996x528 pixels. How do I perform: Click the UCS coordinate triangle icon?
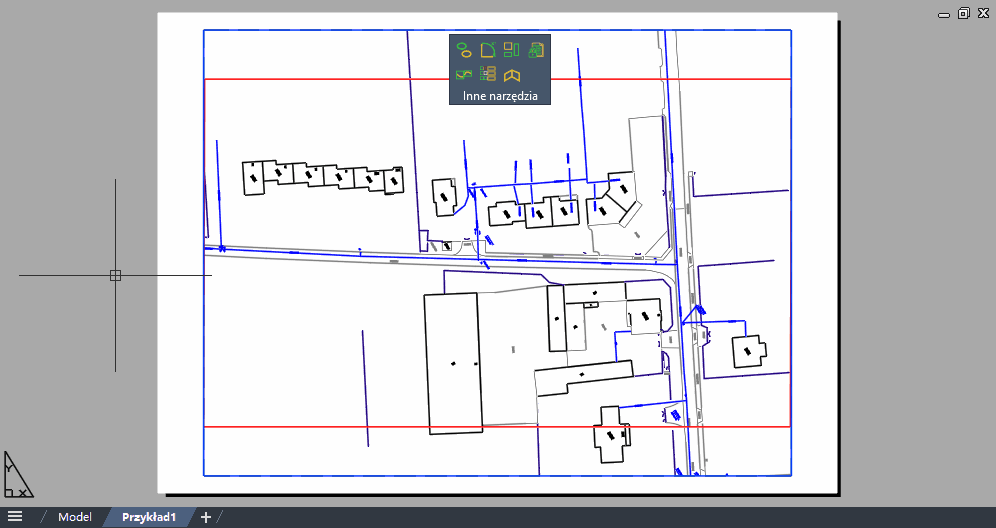pyautogui.click(x=17, y=475)
